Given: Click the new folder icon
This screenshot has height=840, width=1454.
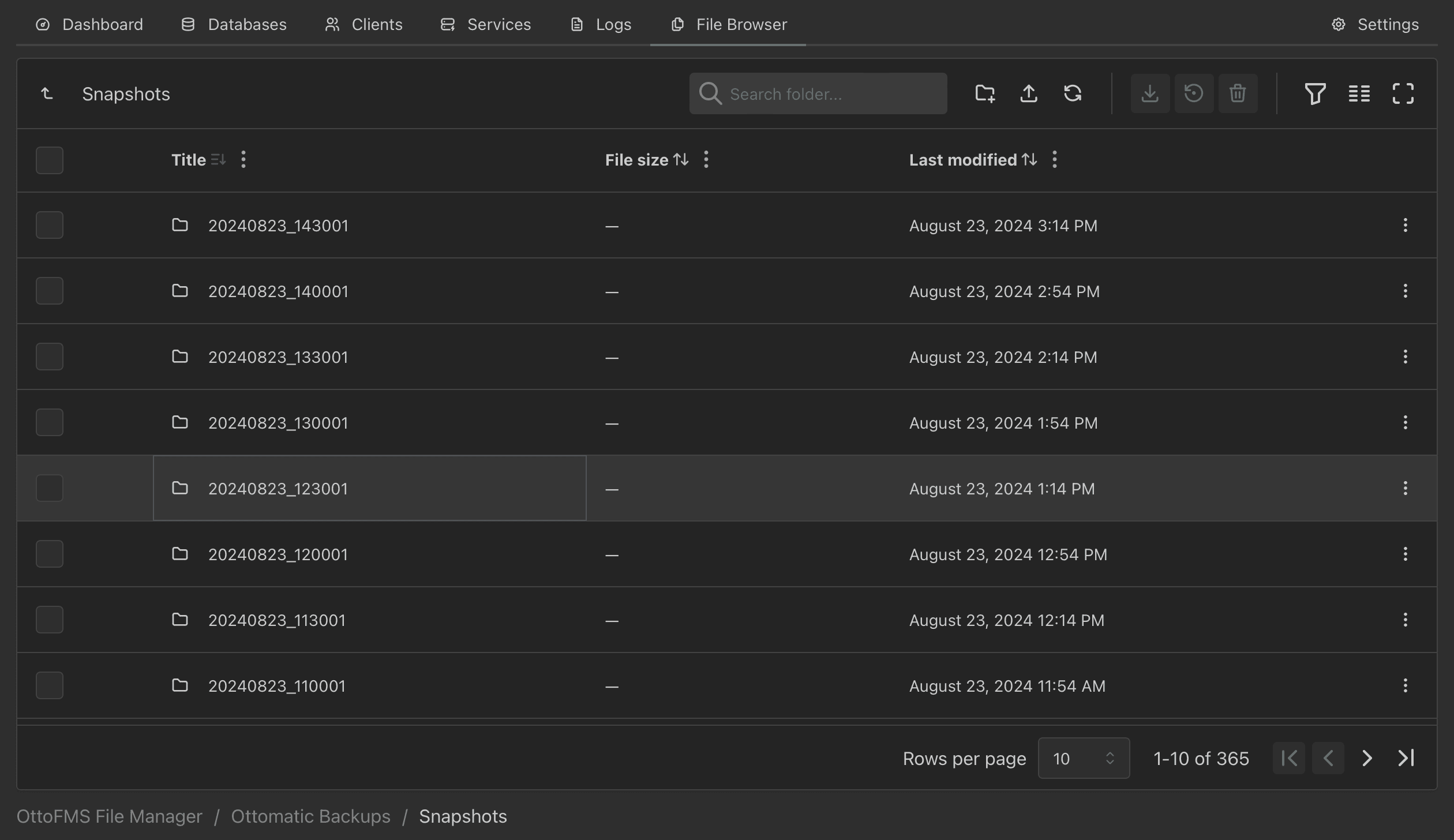Looking at the screenshot, I should coord(985,93).
